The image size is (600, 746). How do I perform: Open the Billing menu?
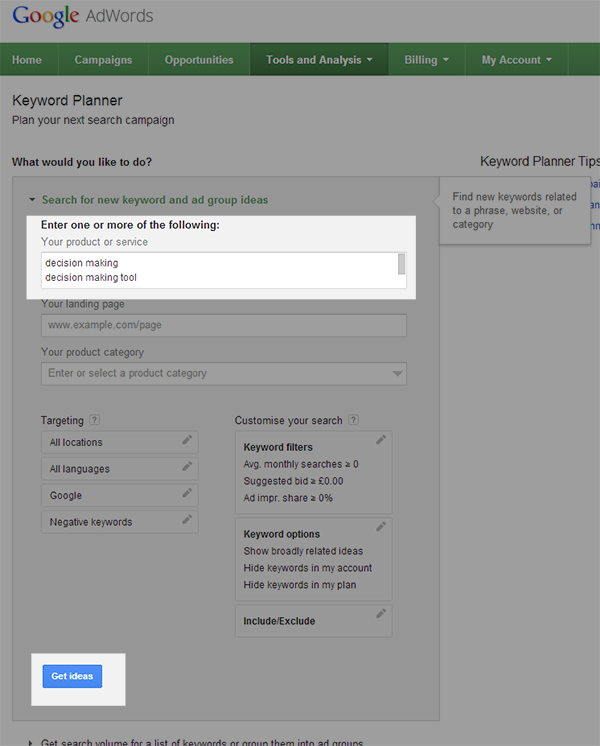coord(426,60)
